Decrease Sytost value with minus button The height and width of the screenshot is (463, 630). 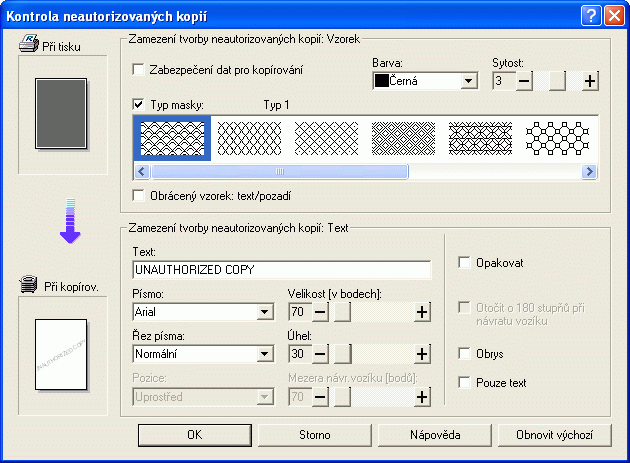[525, 81]
